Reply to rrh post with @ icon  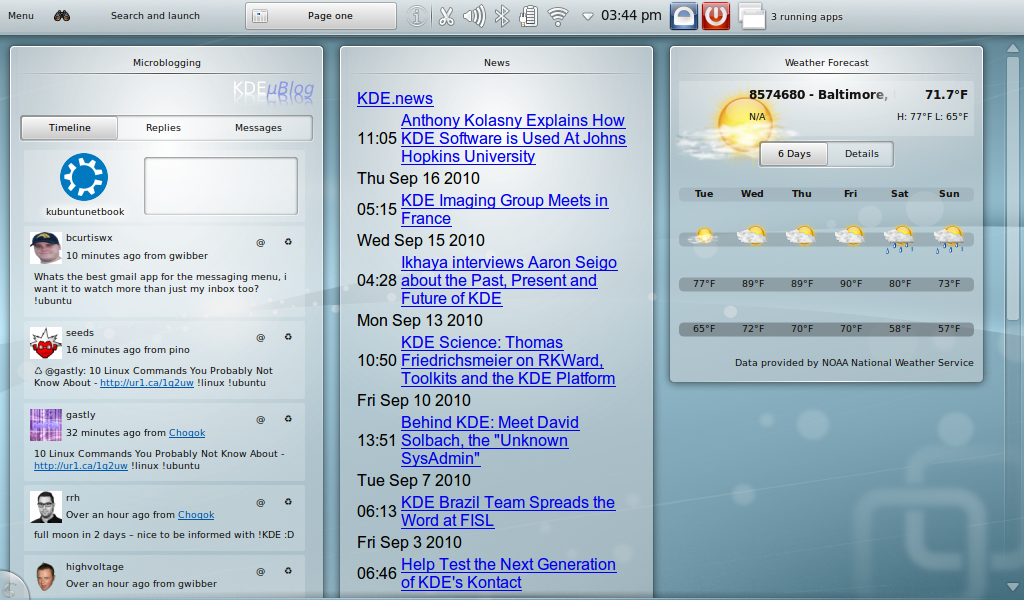pyautogui.click(x=261, y=503)
